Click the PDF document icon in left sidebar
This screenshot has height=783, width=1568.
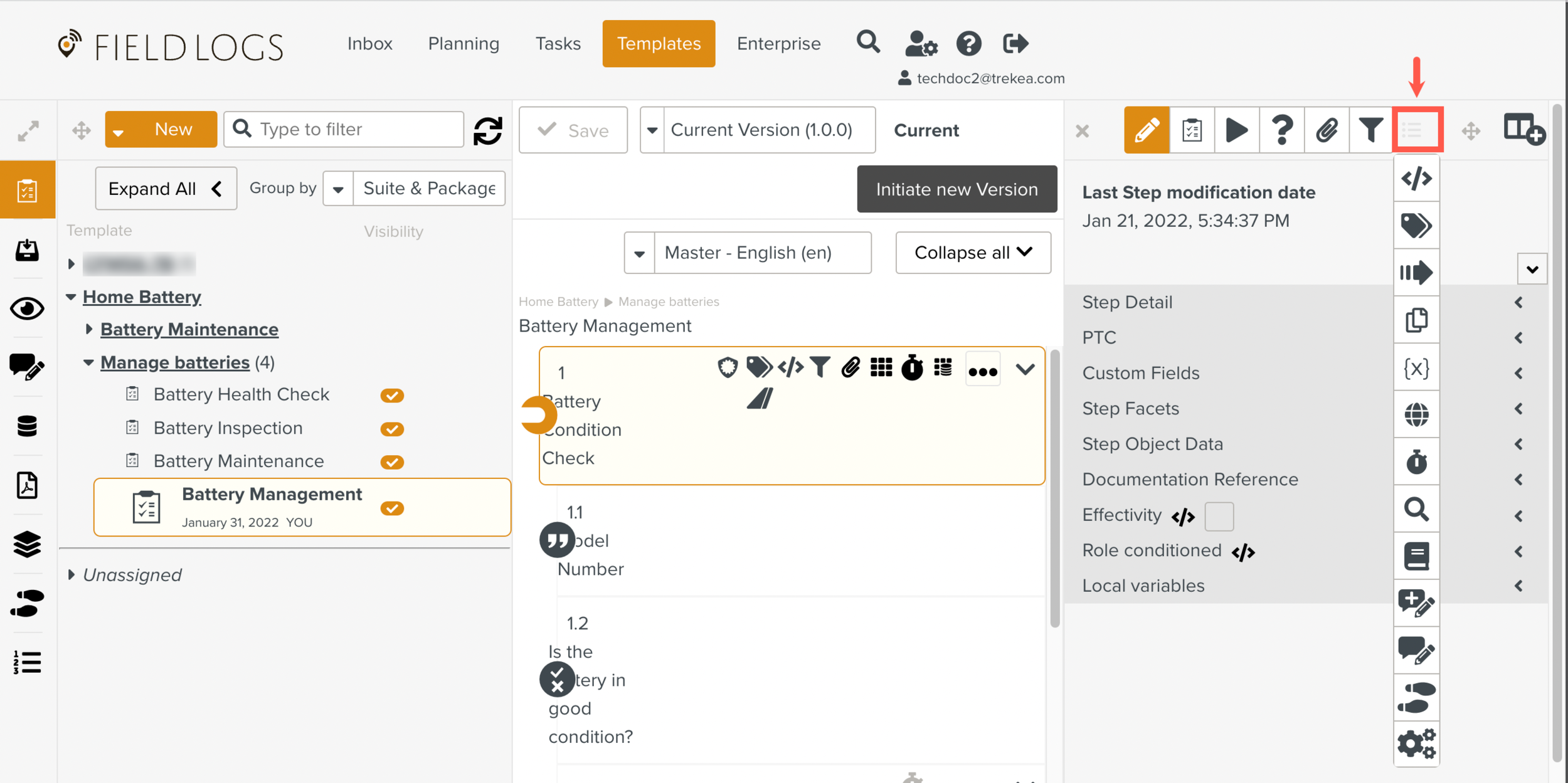(x=27, y=485)
